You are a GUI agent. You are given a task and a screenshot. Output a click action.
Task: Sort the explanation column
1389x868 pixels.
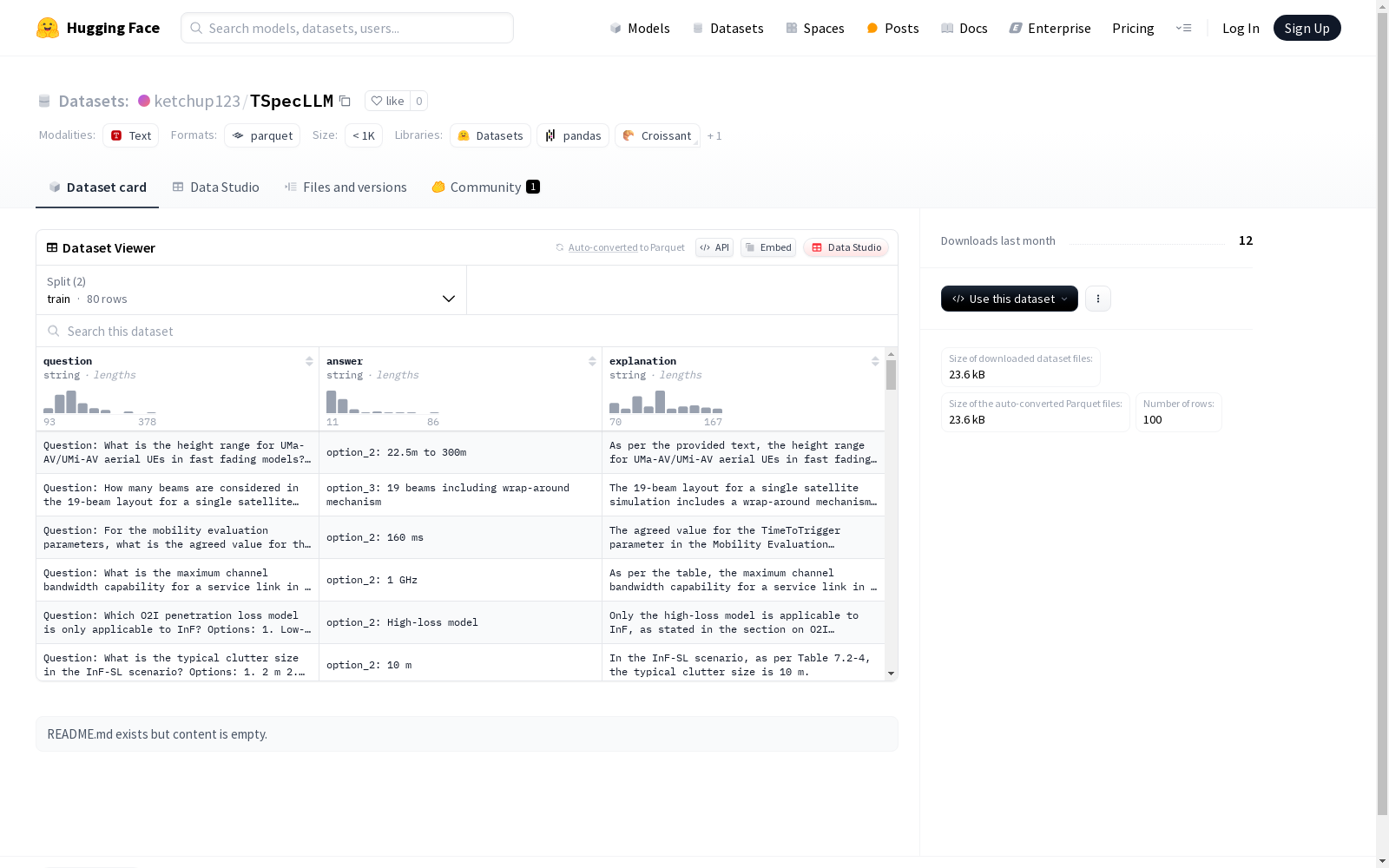[875, 361]
